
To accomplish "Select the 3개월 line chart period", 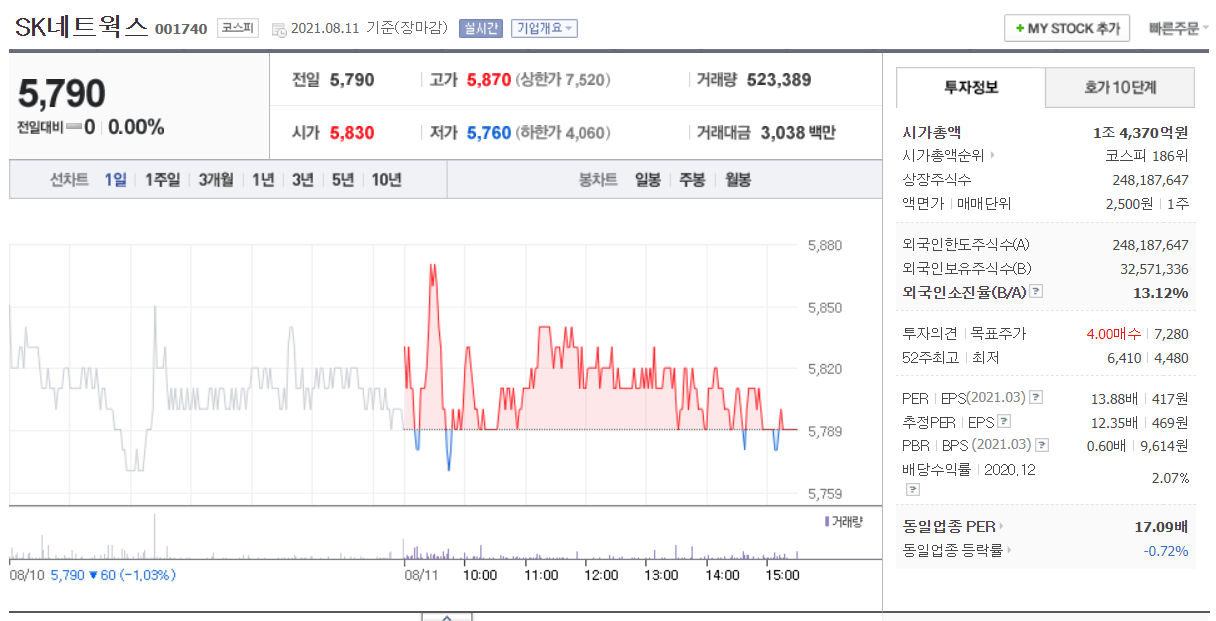I will (215, 180).
